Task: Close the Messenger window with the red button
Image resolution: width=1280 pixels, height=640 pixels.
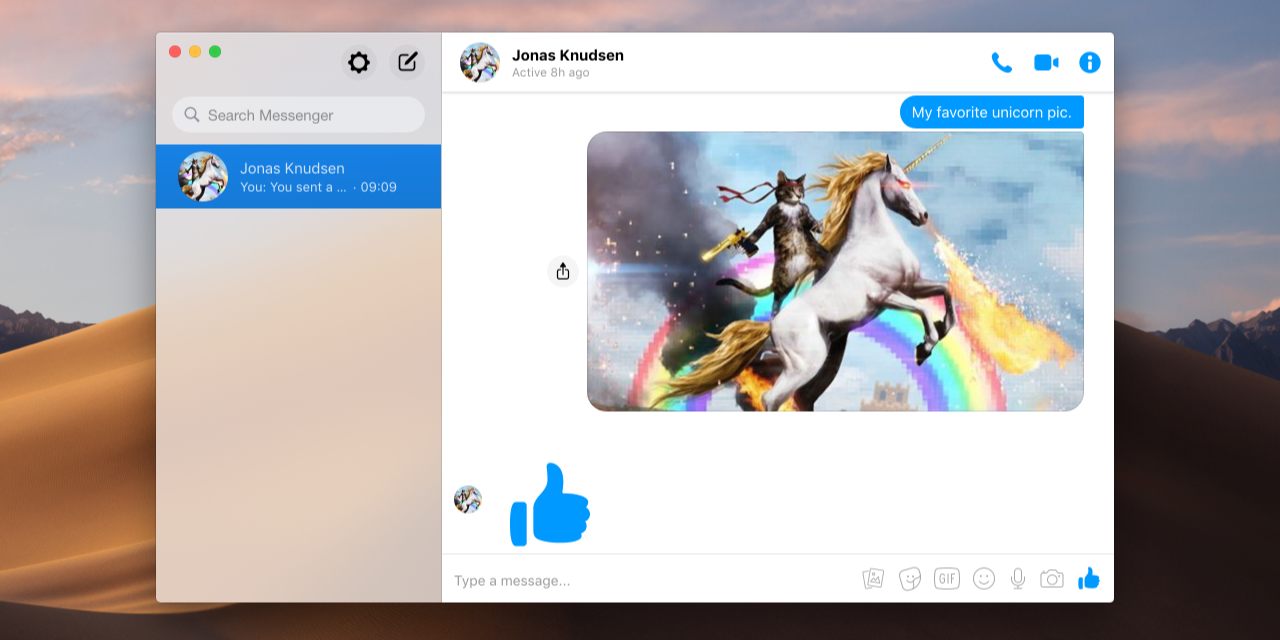Action: [175, 51]
